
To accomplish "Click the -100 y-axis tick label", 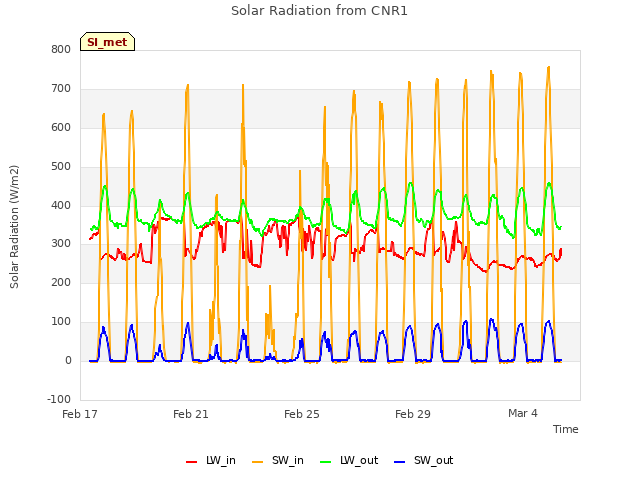I will coord(59,399).
